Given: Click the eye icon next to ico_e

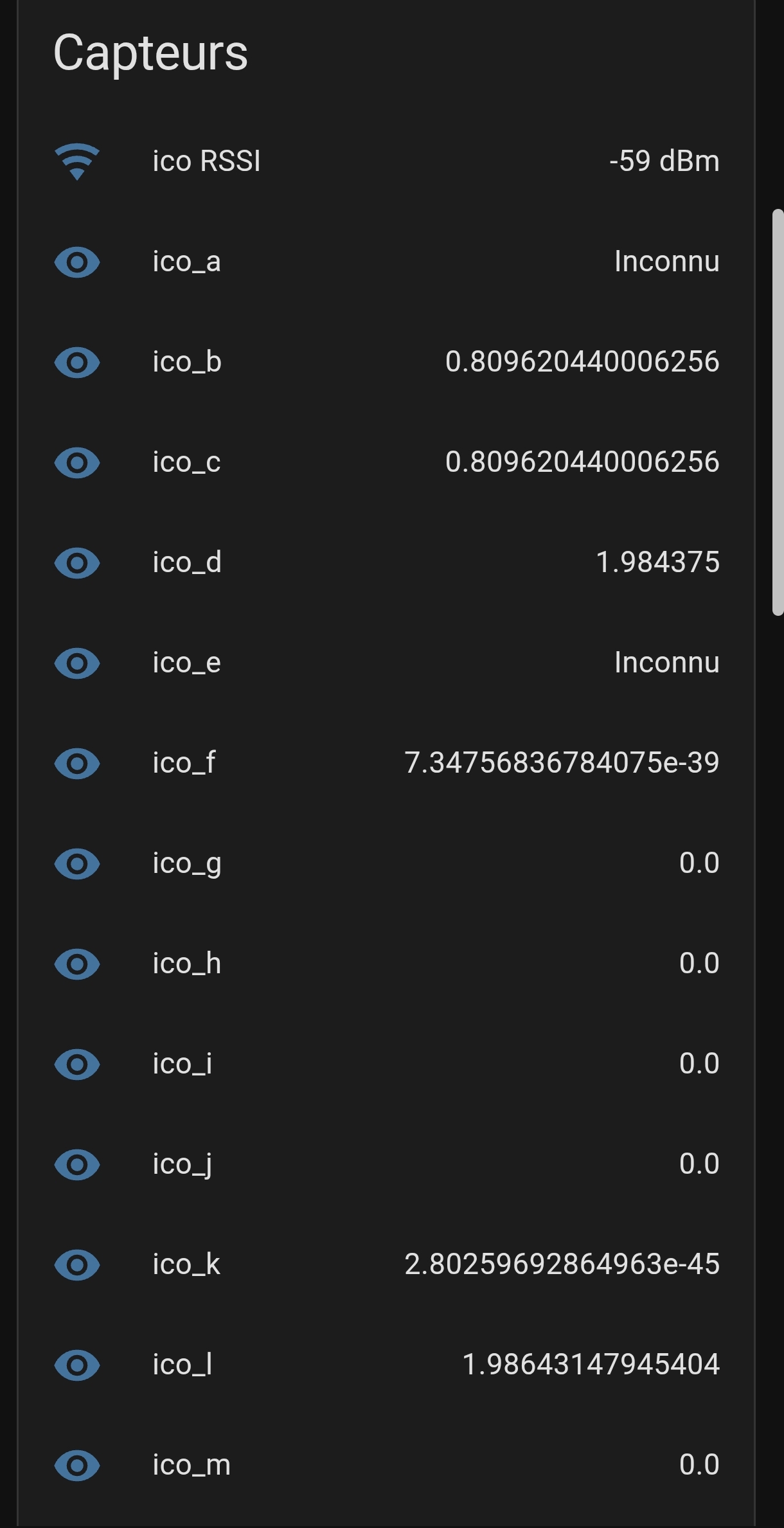Looking at the screenshot, I should pos(77,663).
